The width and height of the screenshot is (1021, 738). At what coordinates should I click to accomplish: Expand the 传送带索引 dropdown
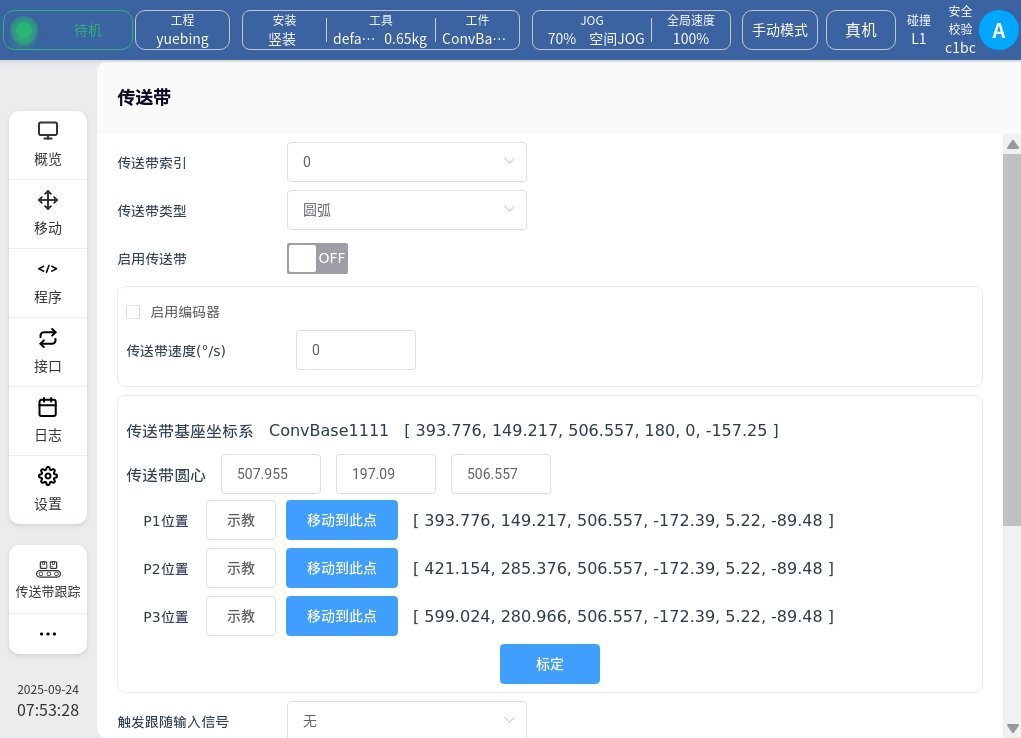tap(406, 162)
